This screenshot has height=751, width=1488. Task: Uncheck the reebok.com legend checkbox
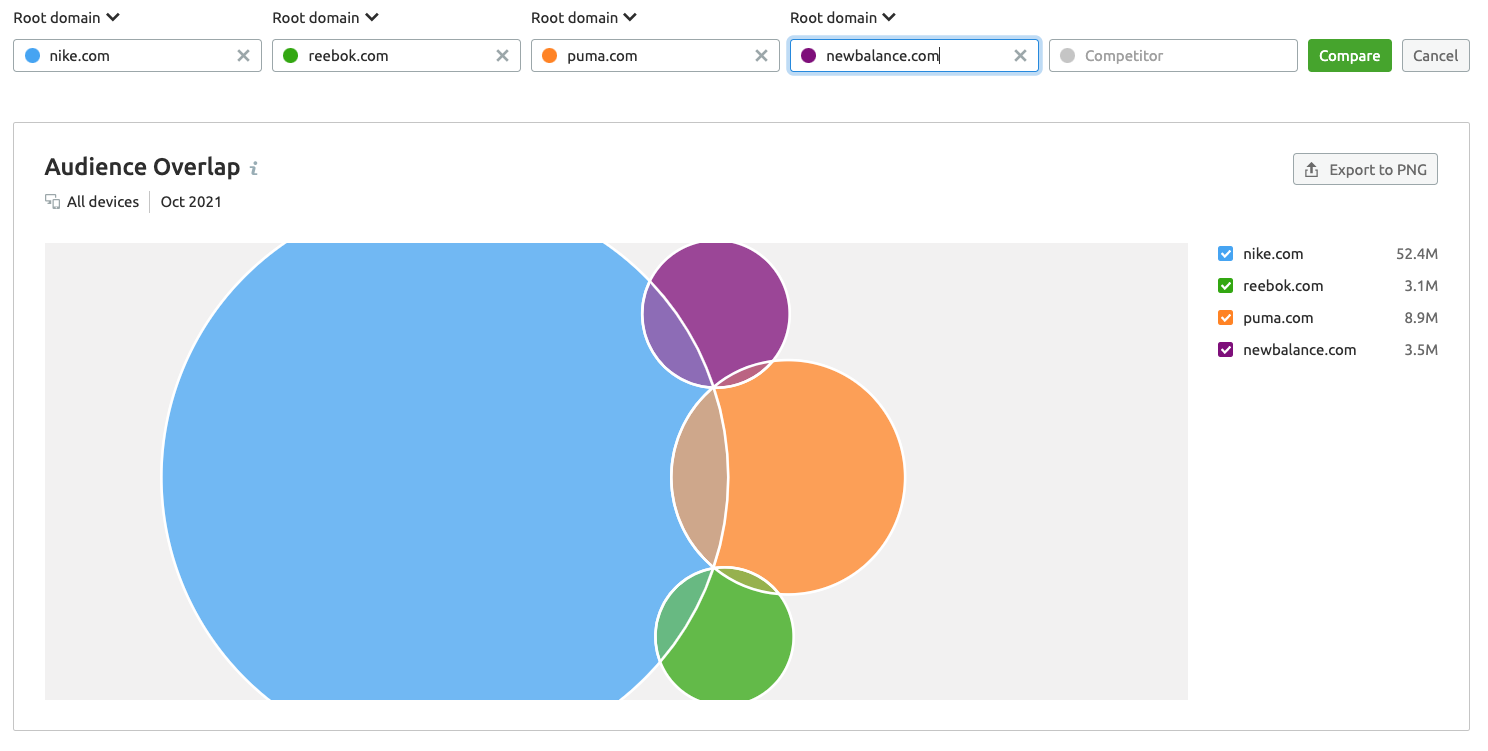point(1225,286)
